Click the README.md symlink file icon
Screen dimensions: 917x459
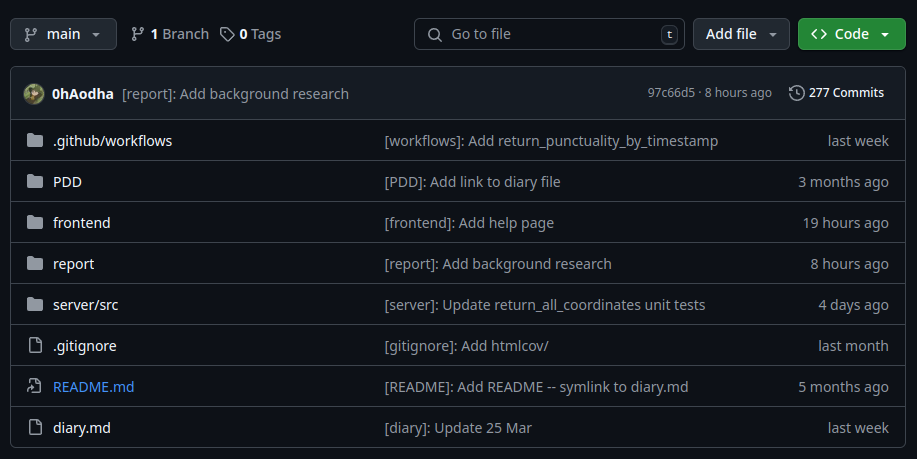35,386
